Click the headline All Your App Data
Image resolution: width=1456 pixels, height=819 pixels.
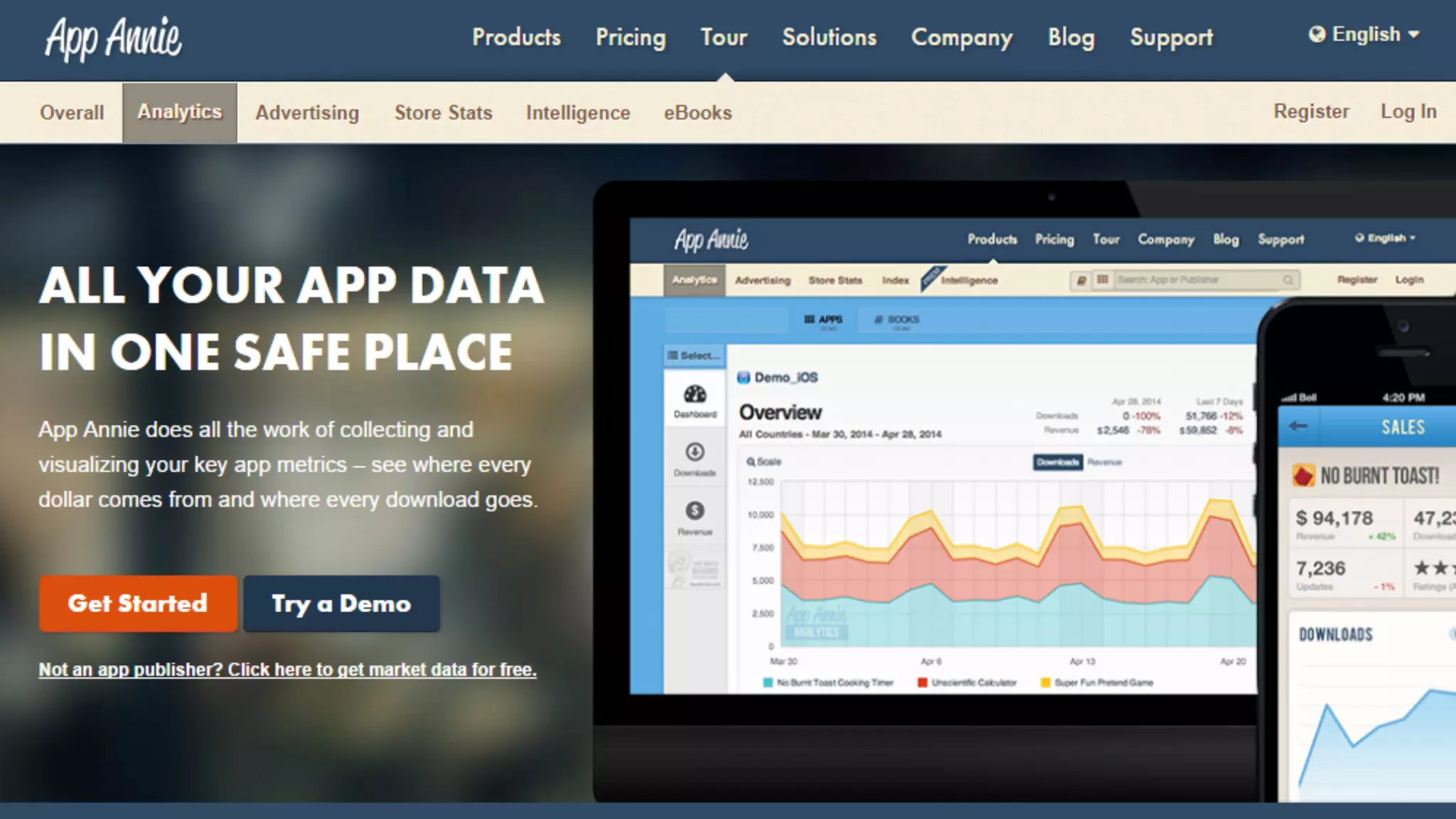click(x=291, y=319)
